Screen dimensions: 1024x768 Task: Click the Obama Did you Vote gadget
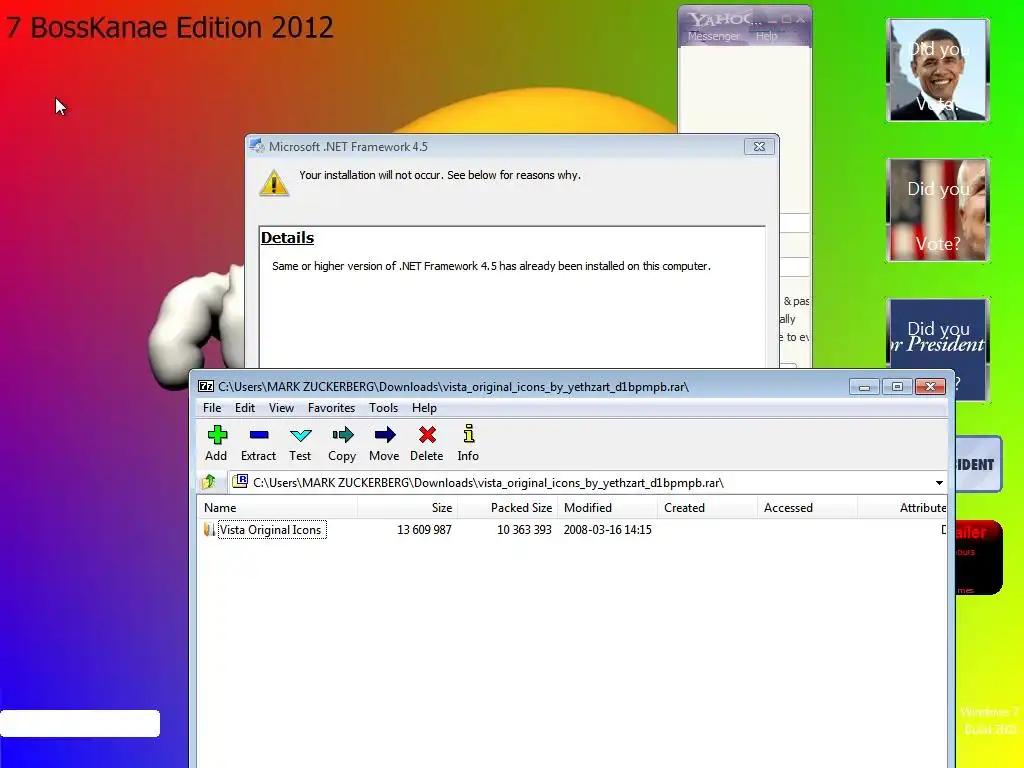[938, 70]
